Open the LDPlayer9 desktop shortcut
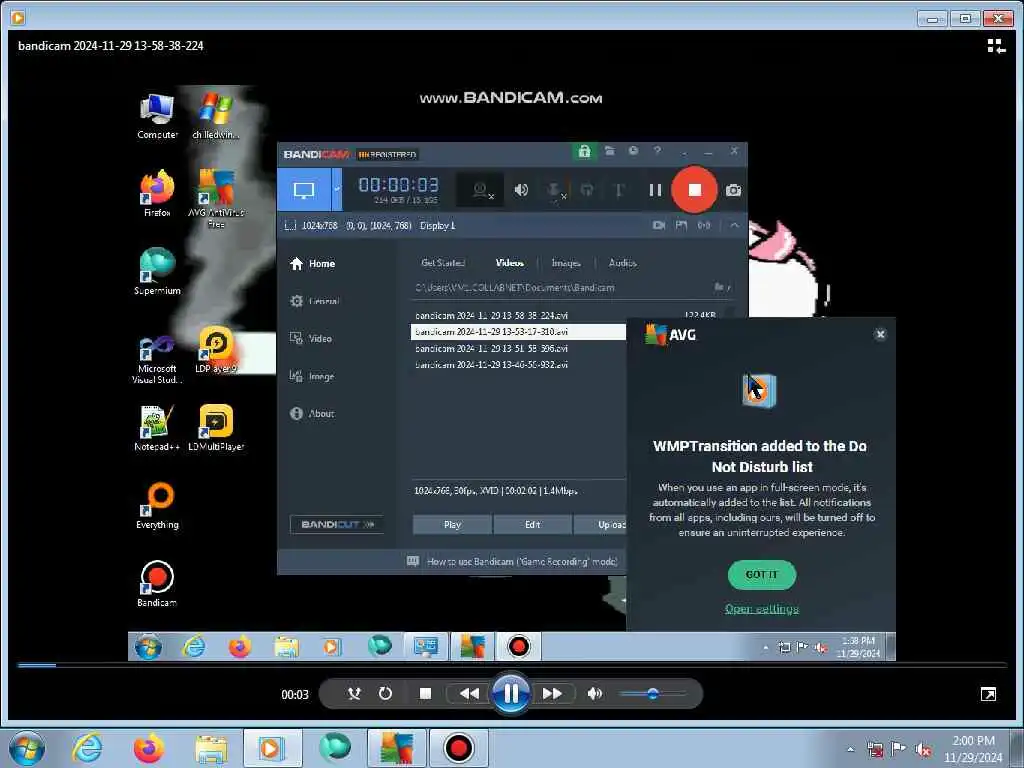Viewport: 1024px width, 768px height. pos(216,350)
